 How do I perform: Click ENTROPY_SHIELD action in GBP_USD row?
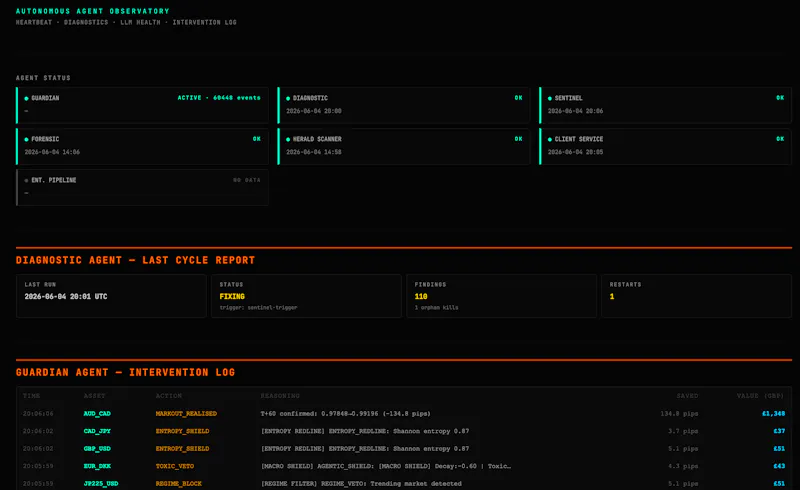click(x=182, y=449)
